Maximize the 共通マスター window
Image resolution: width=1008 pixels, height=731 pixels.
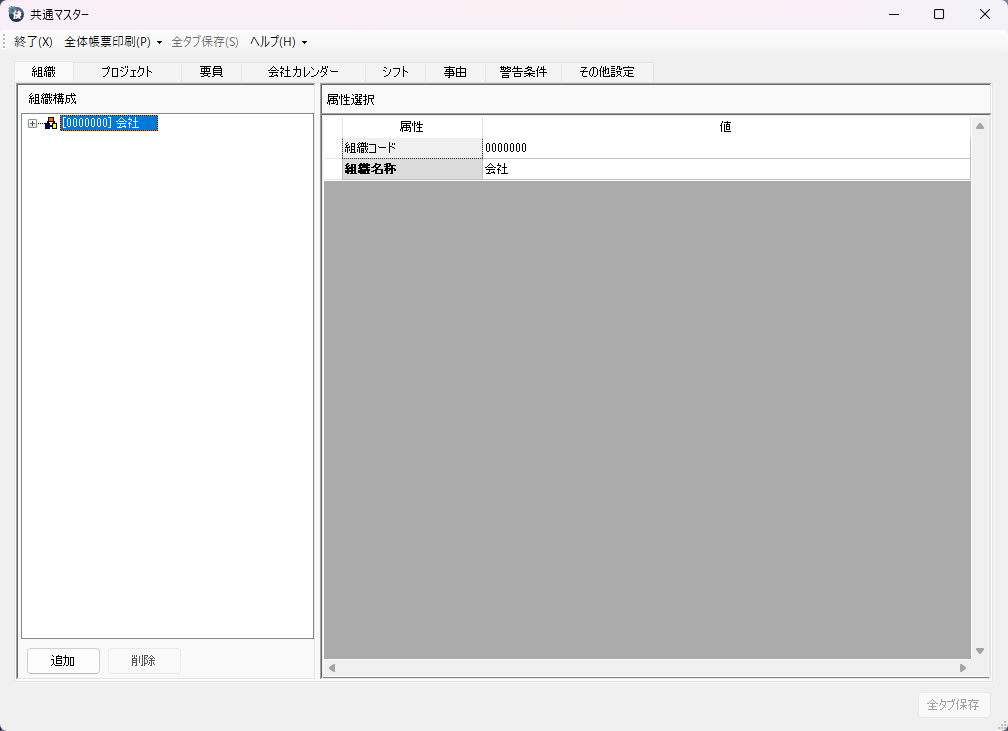click(939, 14)
